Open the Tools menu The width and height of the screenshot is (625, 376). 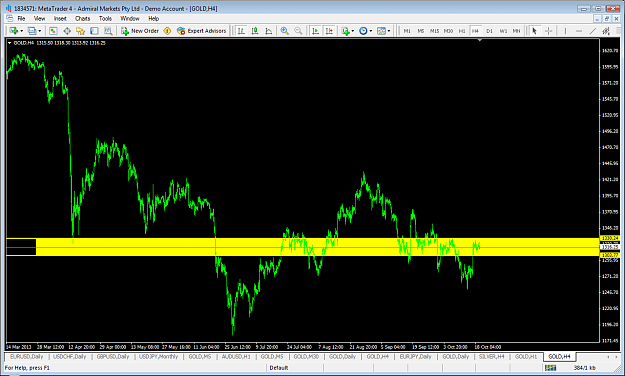coord(105,18)
